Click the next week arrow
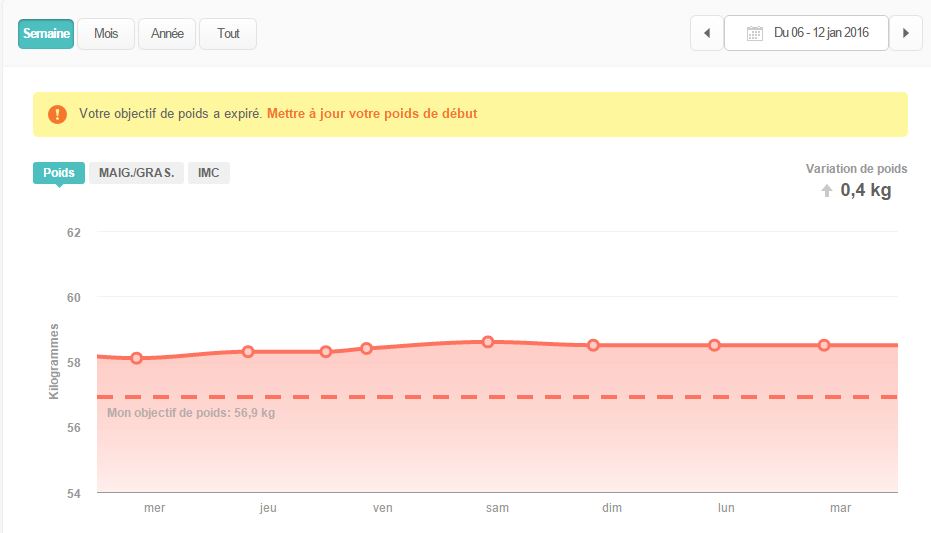This screenshot has height=533, width=931. 906,33
